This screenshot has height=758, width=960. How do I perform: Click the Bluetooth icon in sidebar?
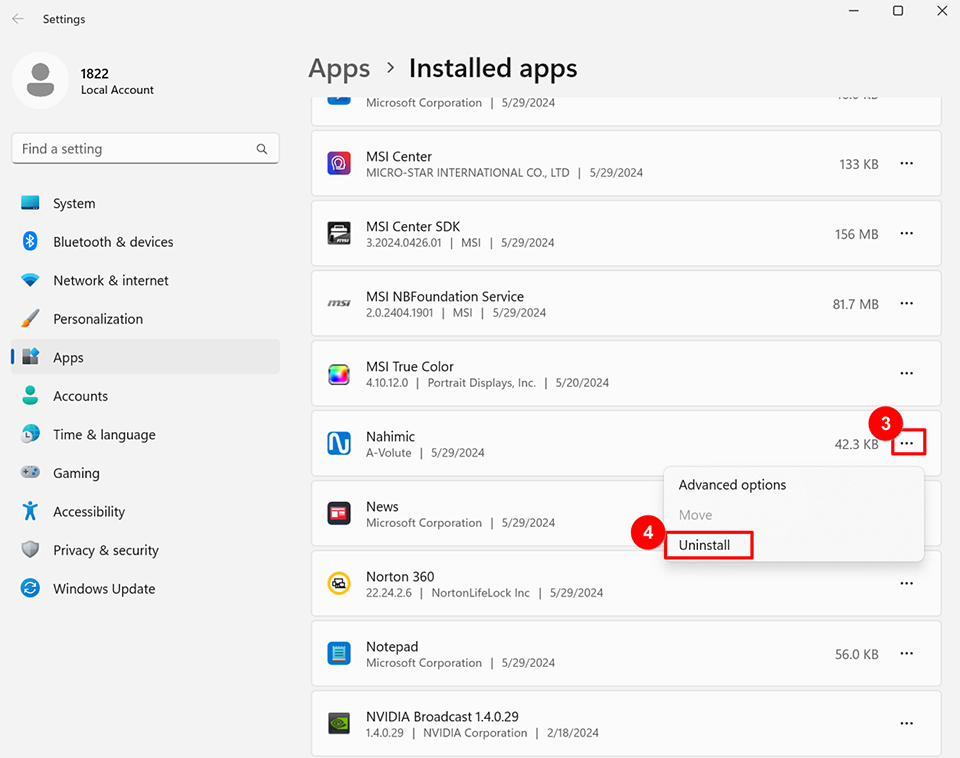pos(30,241)
